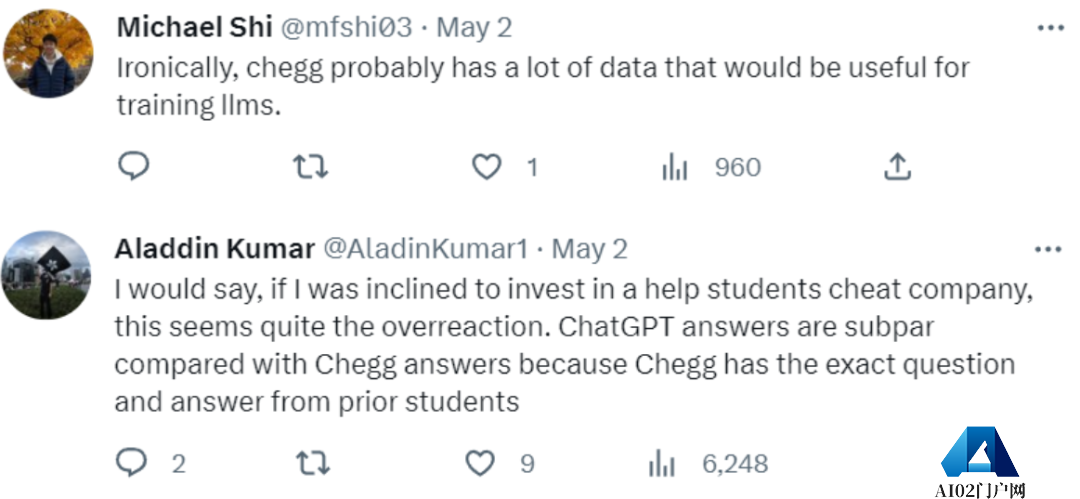Open more options on Aladdin Kumar's tweet
The height and width of the screenshot is (499, 1080).
click(1047, 249)
